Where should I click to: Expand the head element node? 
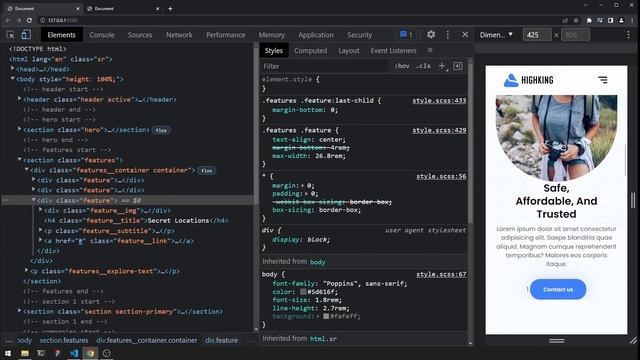click(x=12, y=69)
